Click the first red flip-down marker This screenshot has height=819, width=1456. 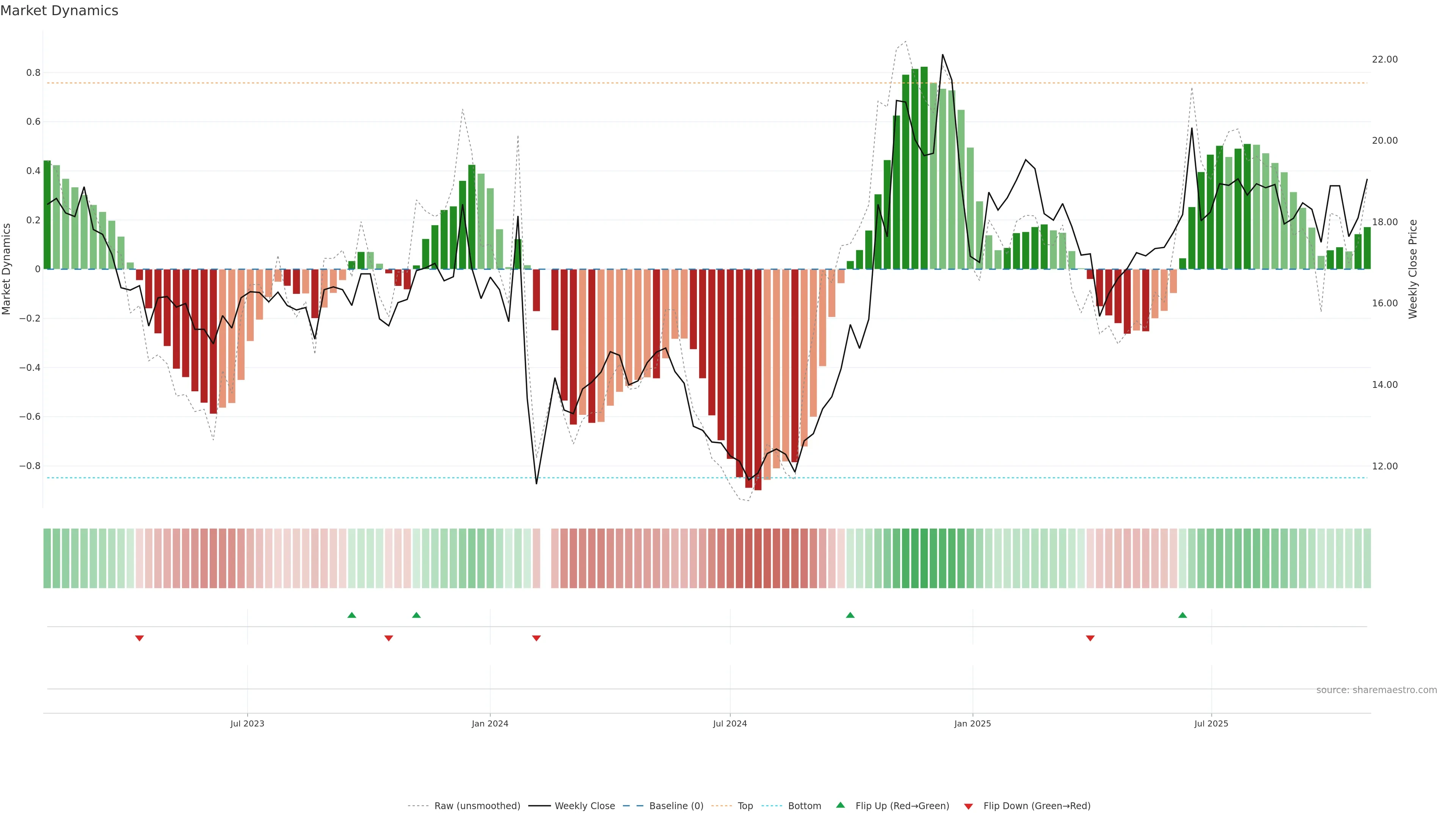click(x=140, y=638)
